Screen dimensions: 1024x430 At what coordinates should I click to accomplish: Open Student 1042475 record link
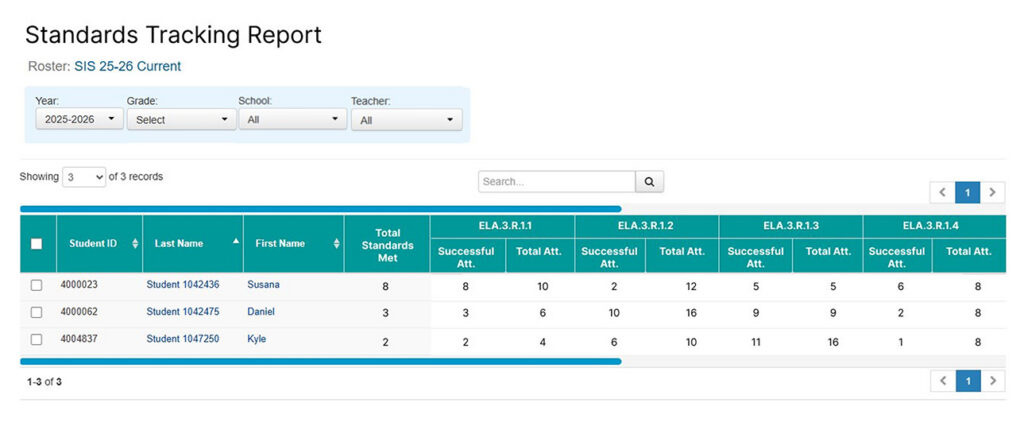[183, 312]
